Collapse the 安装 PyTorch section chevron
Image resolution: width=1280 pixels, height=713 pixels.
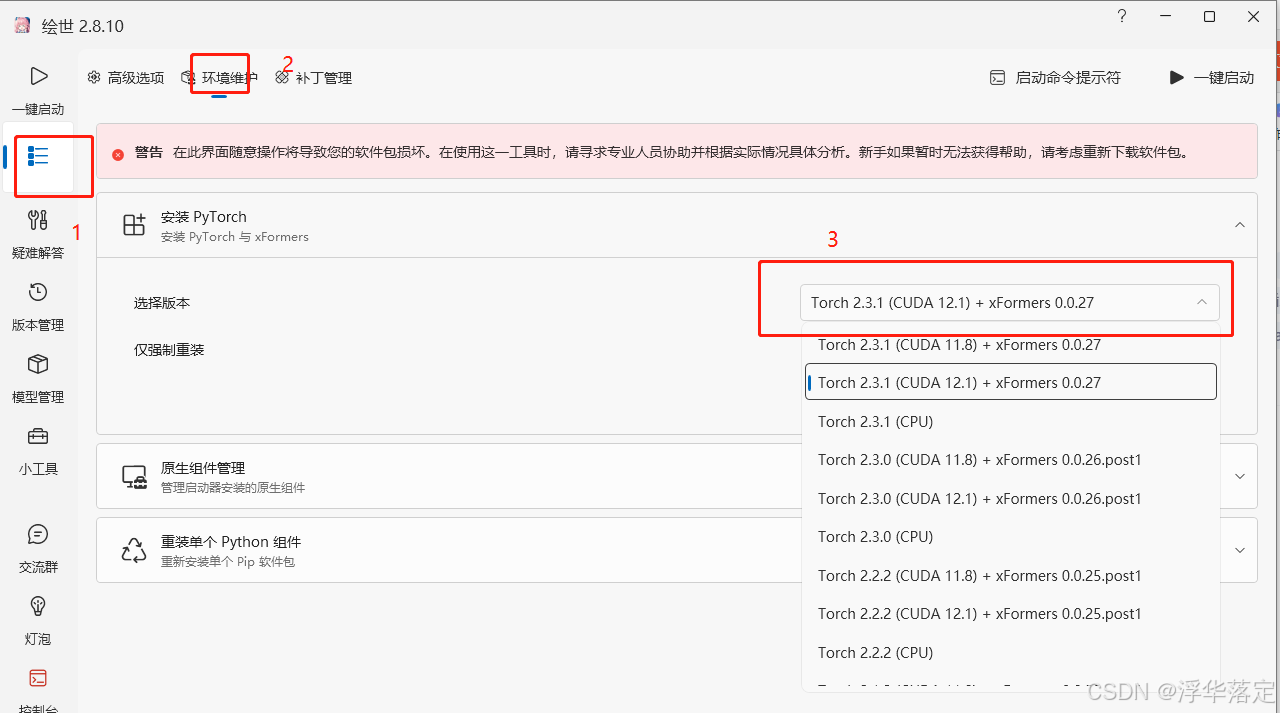[1240, 225]
